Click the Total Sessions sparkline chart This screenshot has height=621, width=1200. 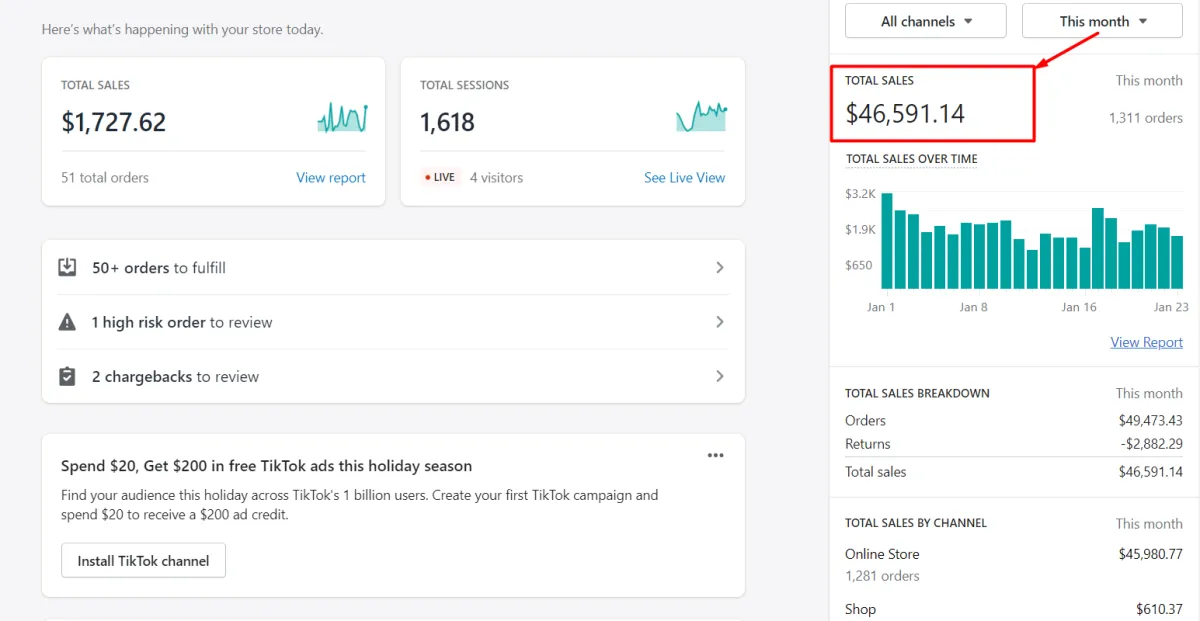click(x=701, y=117)
